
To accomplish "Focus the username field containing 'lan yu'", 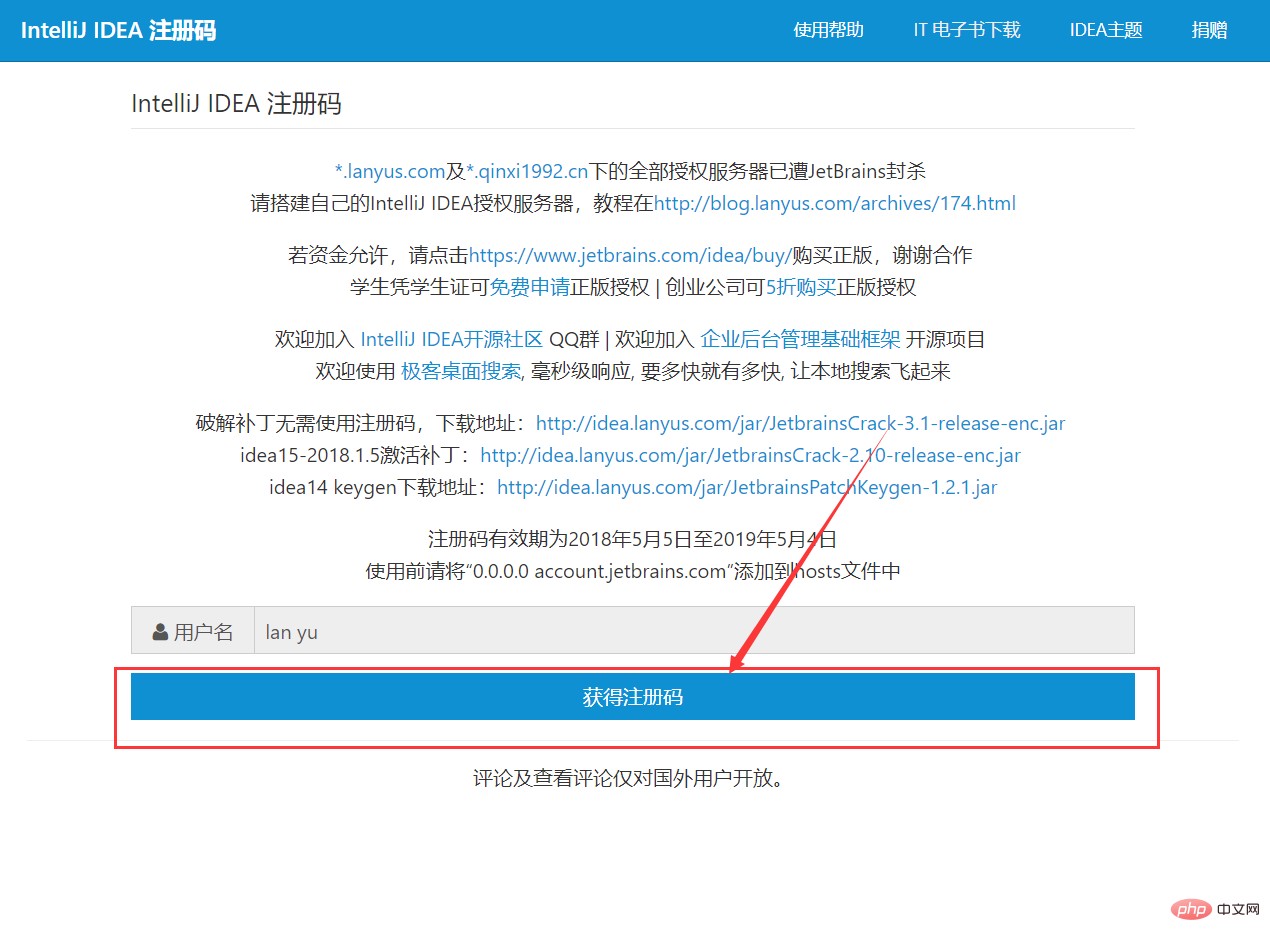I will pos(693,631).
